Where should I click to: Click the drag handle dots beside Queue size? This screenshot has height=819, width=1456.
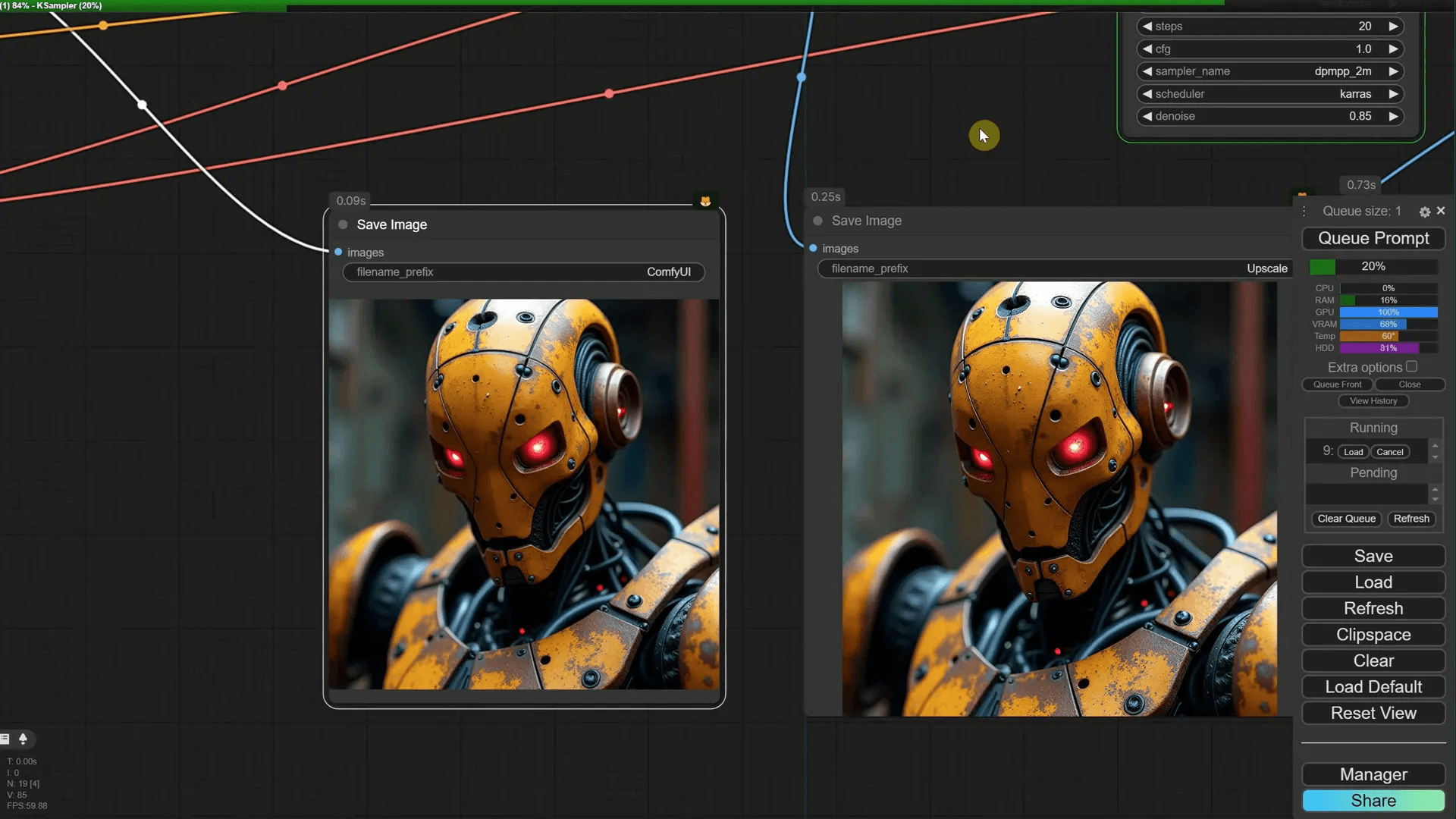tap(1304, 212)
